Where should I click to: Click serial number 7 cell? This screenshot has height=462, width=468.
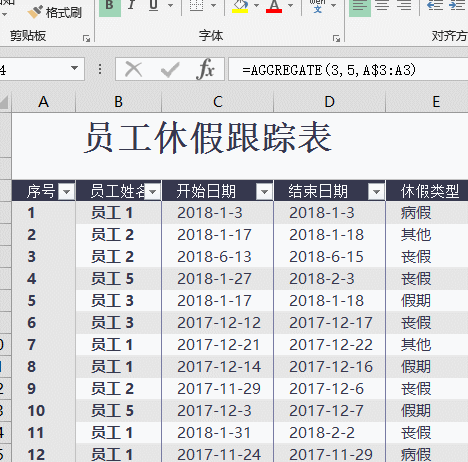click(43, 345)
